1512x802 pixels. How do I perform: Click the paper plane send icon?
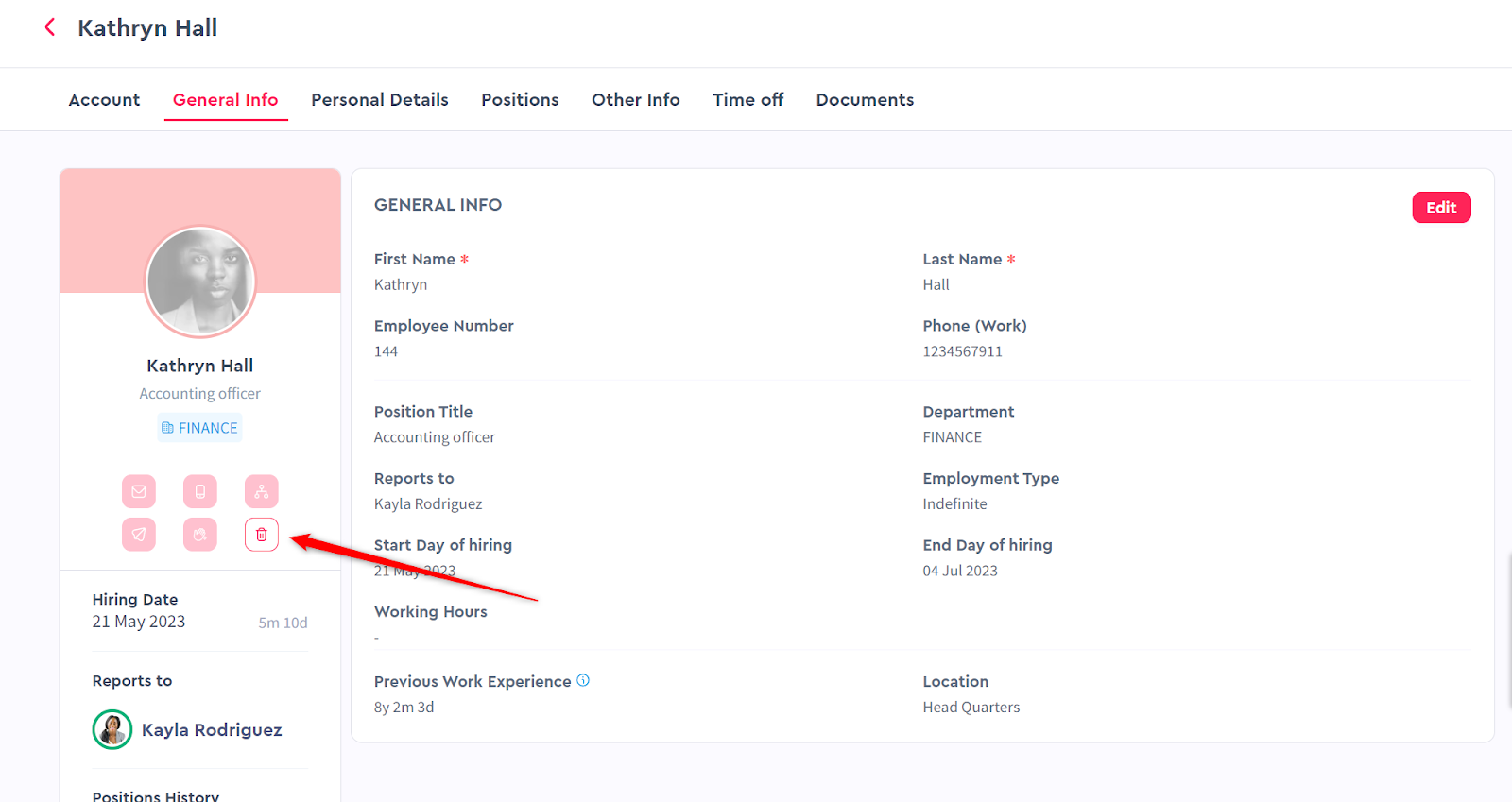pos(139,535)
